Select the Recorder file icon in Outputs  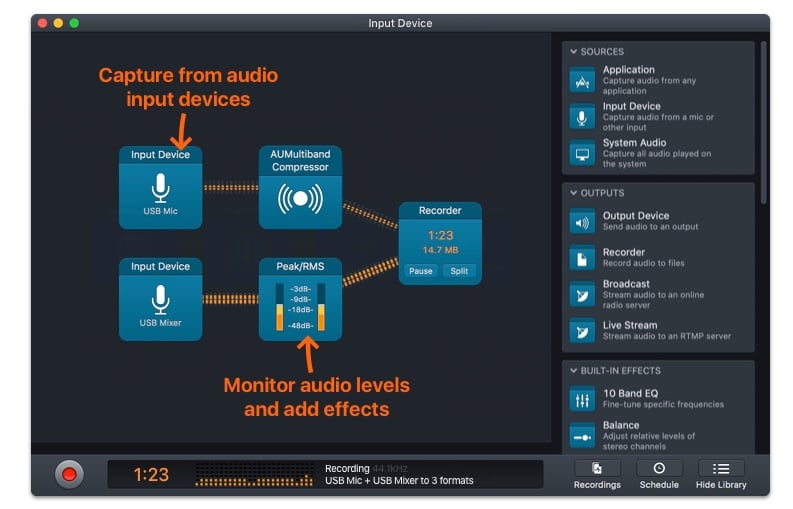tap(582, 258)
